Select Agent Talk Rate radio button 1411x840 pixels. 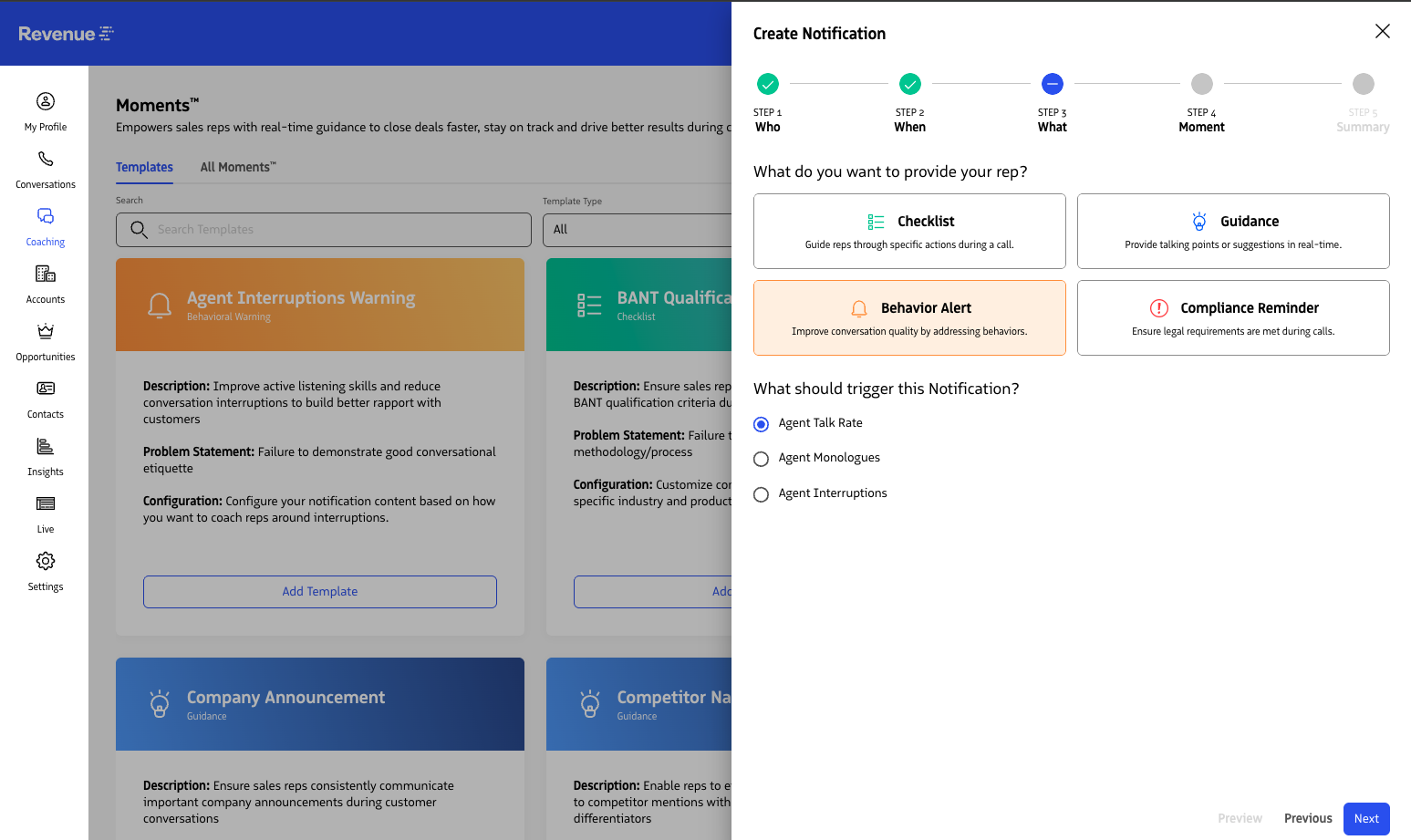coord(762,424)
